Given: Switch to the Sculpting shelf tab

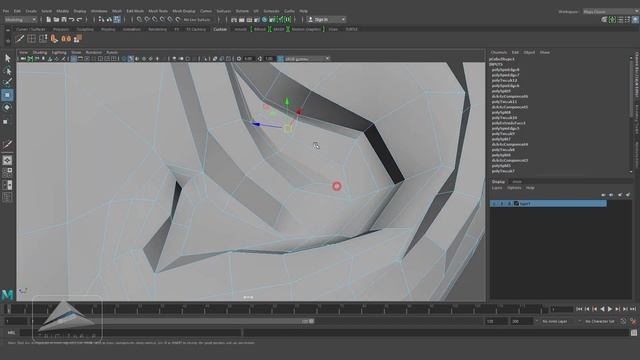Looking at the screenshot, I should 85,29.
